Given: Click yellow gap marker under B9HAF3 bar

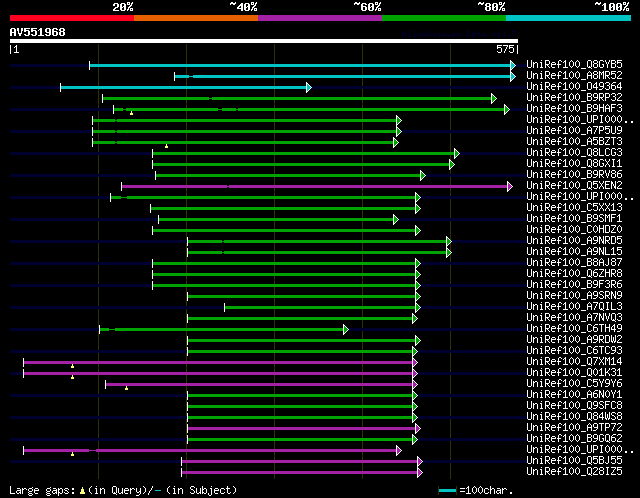Looking at the screenshot, I should tap(131, 113).
